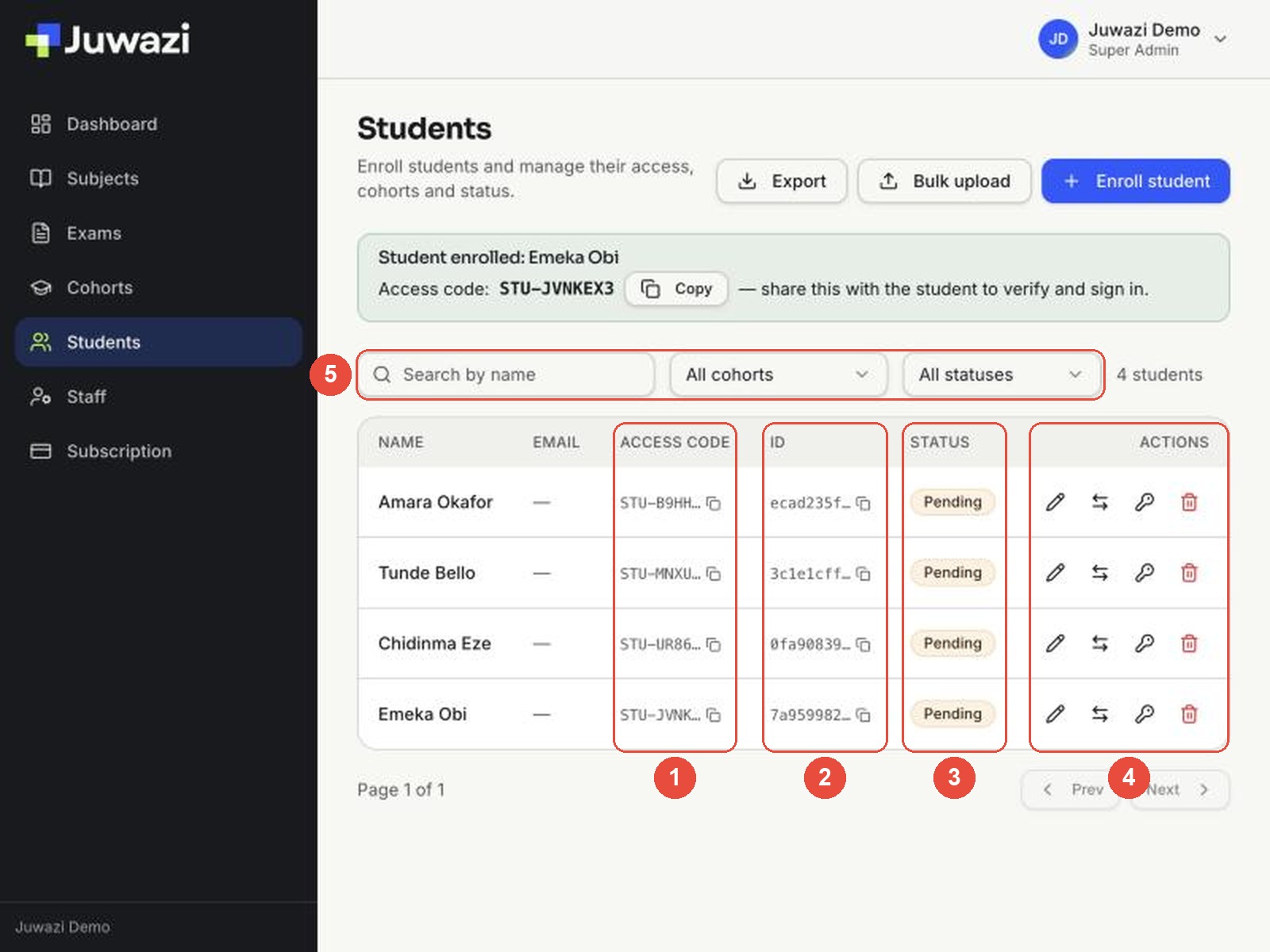
Task: Click Pending status of Emeka Obi
Action: coord(952,714)
